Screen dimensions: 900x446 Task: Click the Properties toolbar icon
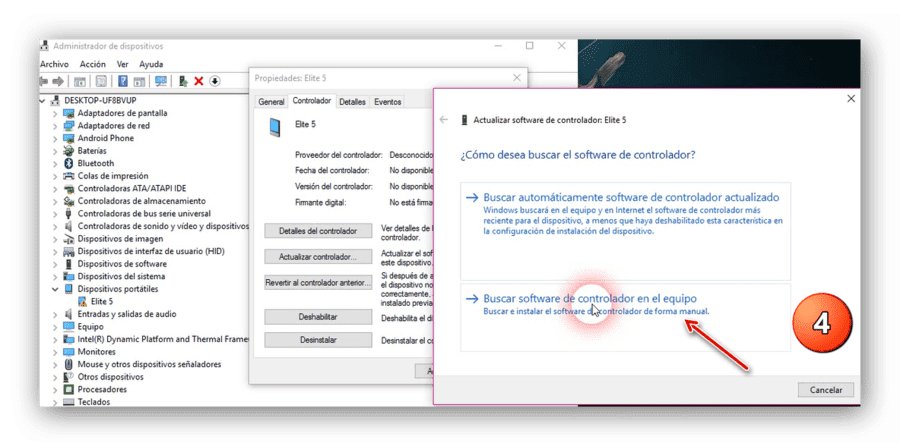(101, 81)
